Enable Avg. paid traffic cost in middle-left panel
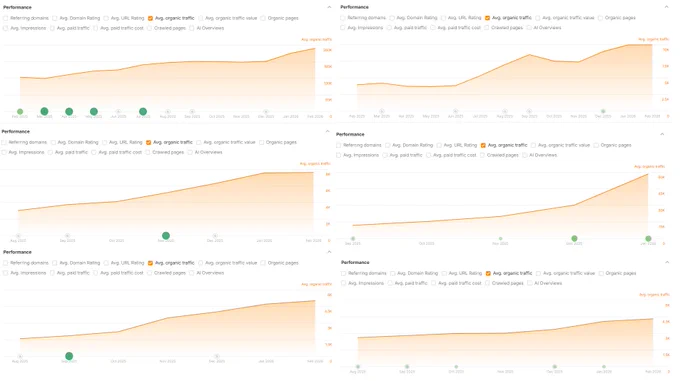The height and width of the screenshot is (381, 680). (94, 152)
